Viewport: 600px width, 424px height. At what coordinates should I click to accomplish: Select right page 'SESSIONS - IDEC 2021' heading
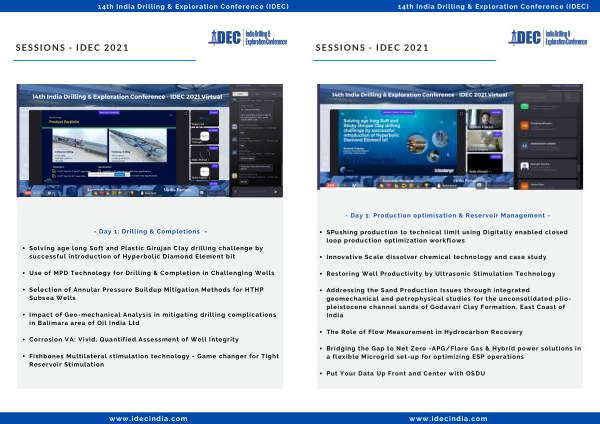click(x=372, y=48)
